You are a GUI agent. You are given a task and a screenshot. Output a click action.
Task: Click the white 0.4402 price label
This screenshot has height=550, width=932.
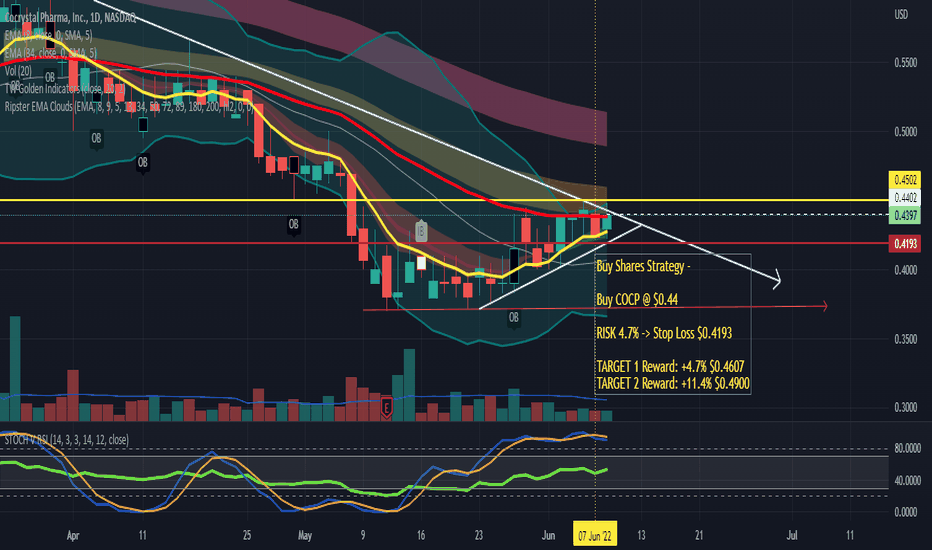905,197
